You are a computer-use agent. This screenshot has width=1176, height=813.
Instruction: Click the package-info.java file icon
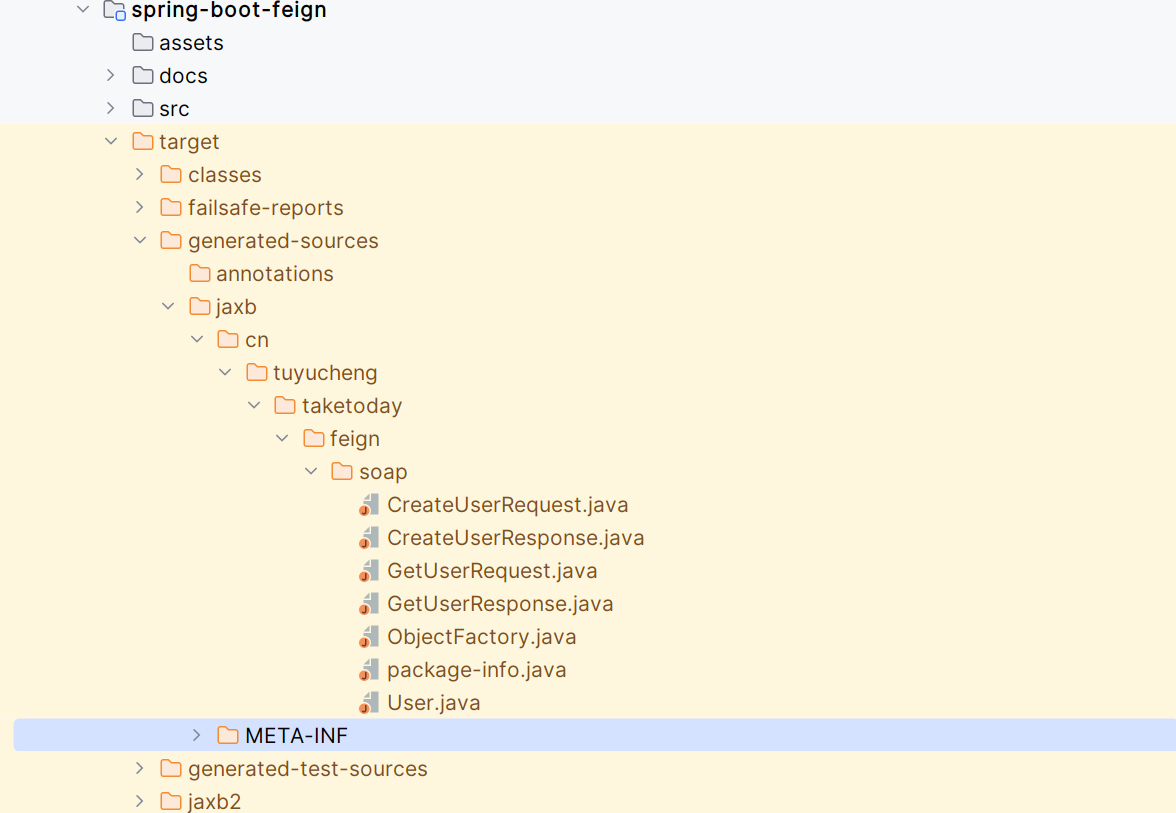pyautogui.click(x=368, y=670)
